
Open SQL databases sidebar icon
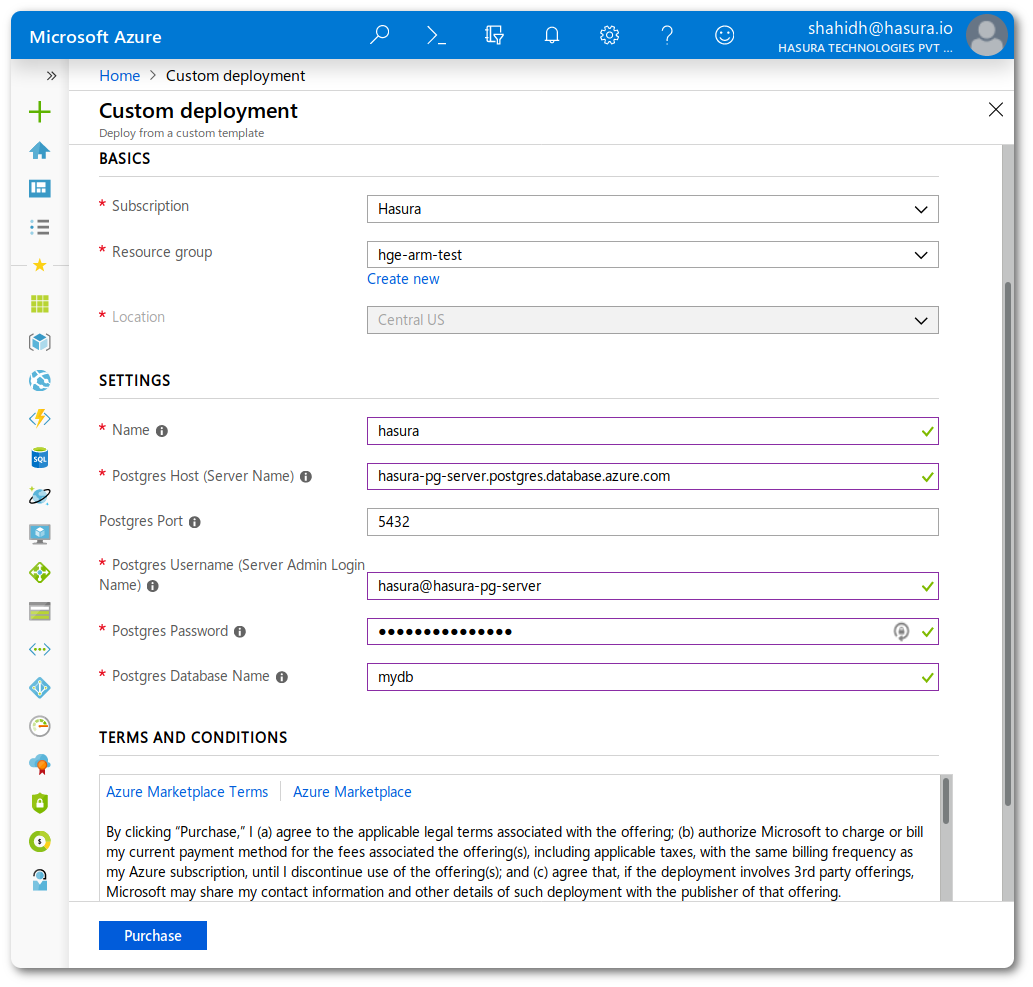(40, 457)
